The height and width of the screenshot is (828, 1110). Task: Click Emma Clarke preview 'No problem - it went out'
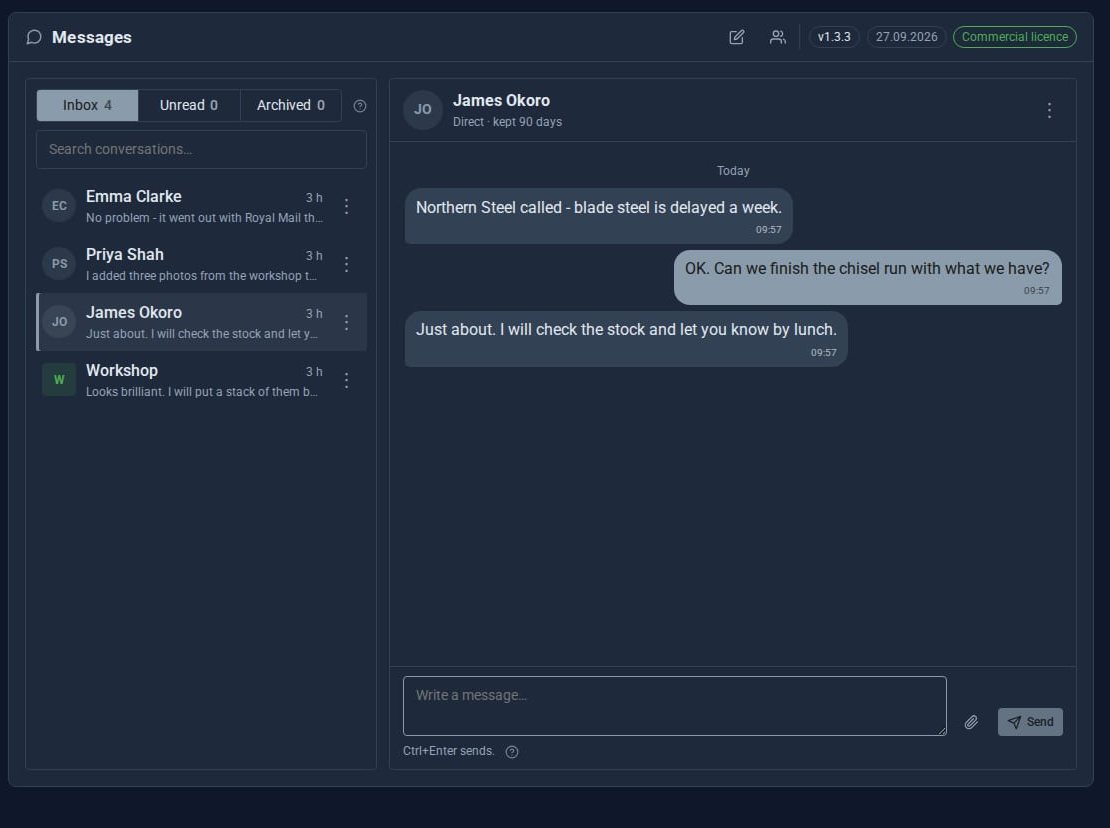click(x=204, y=218)
